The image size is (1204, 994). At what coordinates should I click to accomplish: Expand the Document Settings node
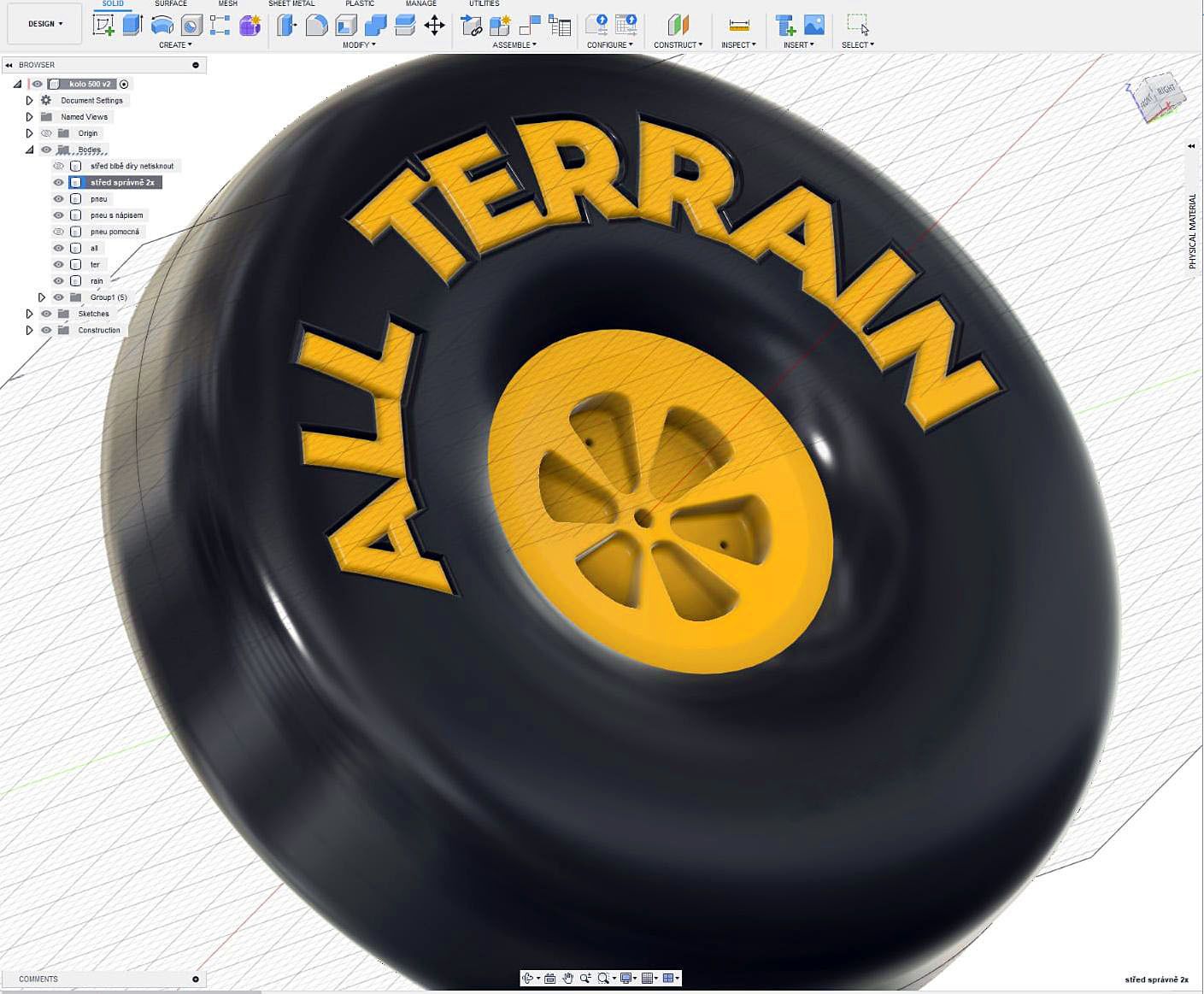[x=29, y=100]
